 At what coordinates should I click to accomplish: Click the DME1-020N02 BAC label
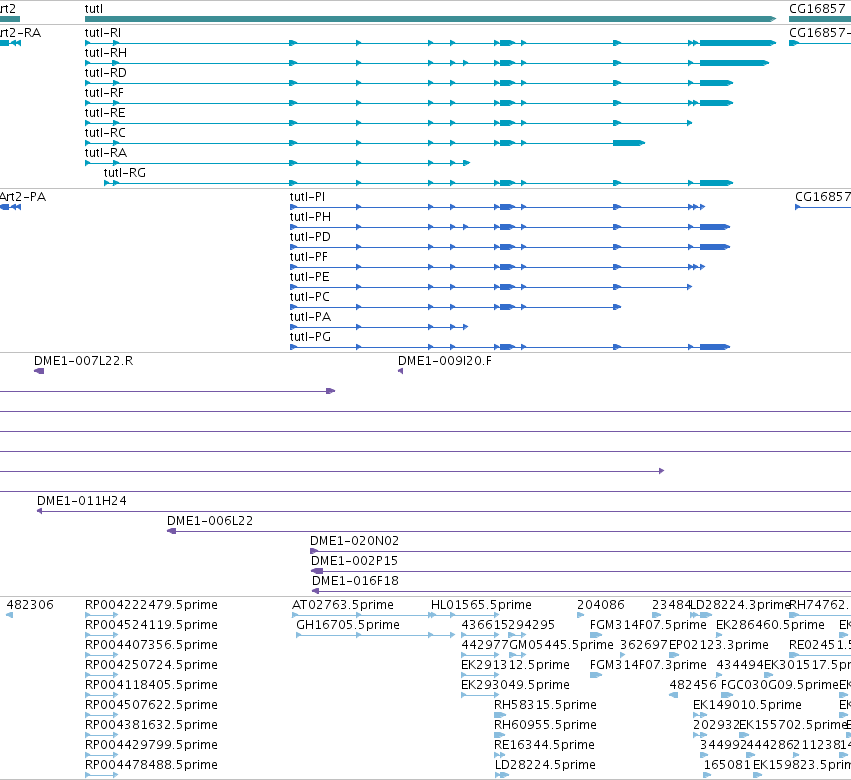tap(354, 541)
